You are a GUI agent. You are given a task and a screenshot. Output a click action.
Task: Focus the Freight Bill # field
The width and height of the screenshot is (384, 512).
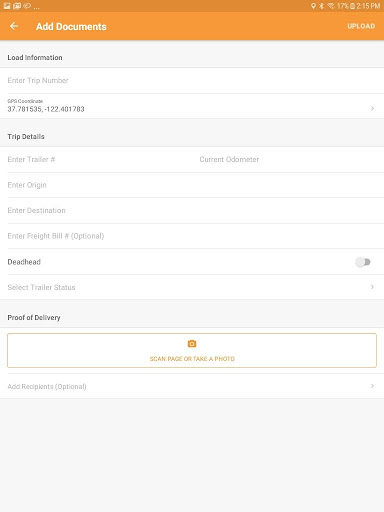pos(195,236)
